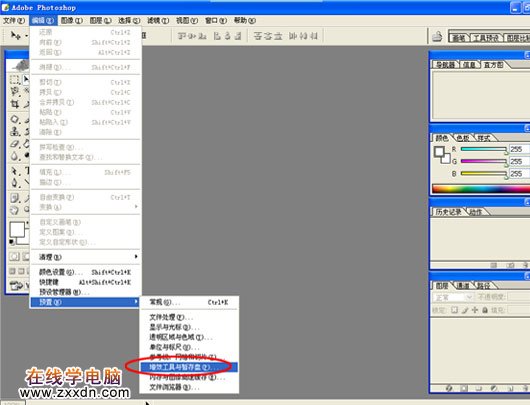The height and width of the screenshot is (405, 530).
Task: Click the R color slider
Action: pos(484,149)
